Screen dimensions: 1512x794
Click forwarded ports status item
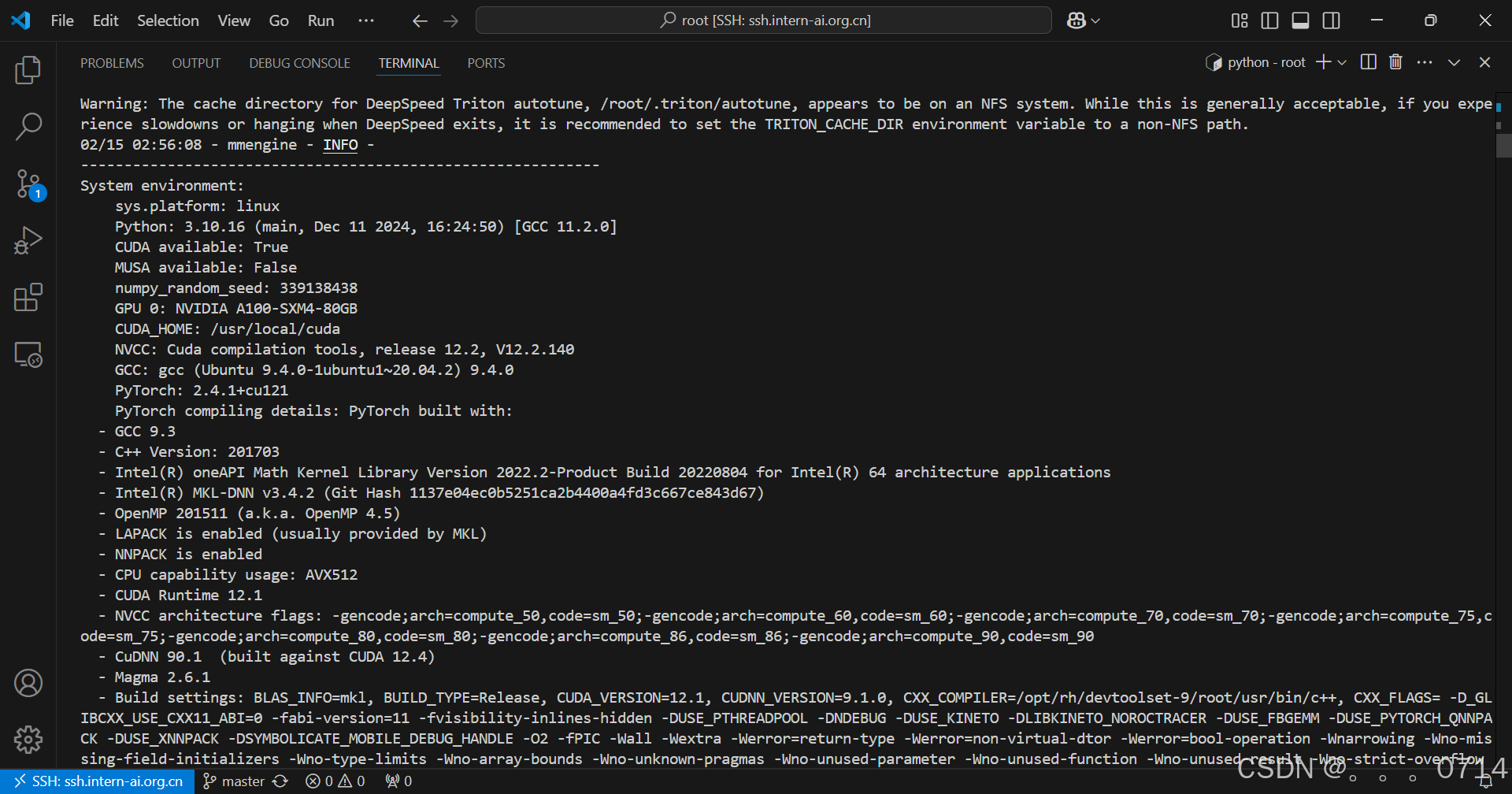coord(398,781)
